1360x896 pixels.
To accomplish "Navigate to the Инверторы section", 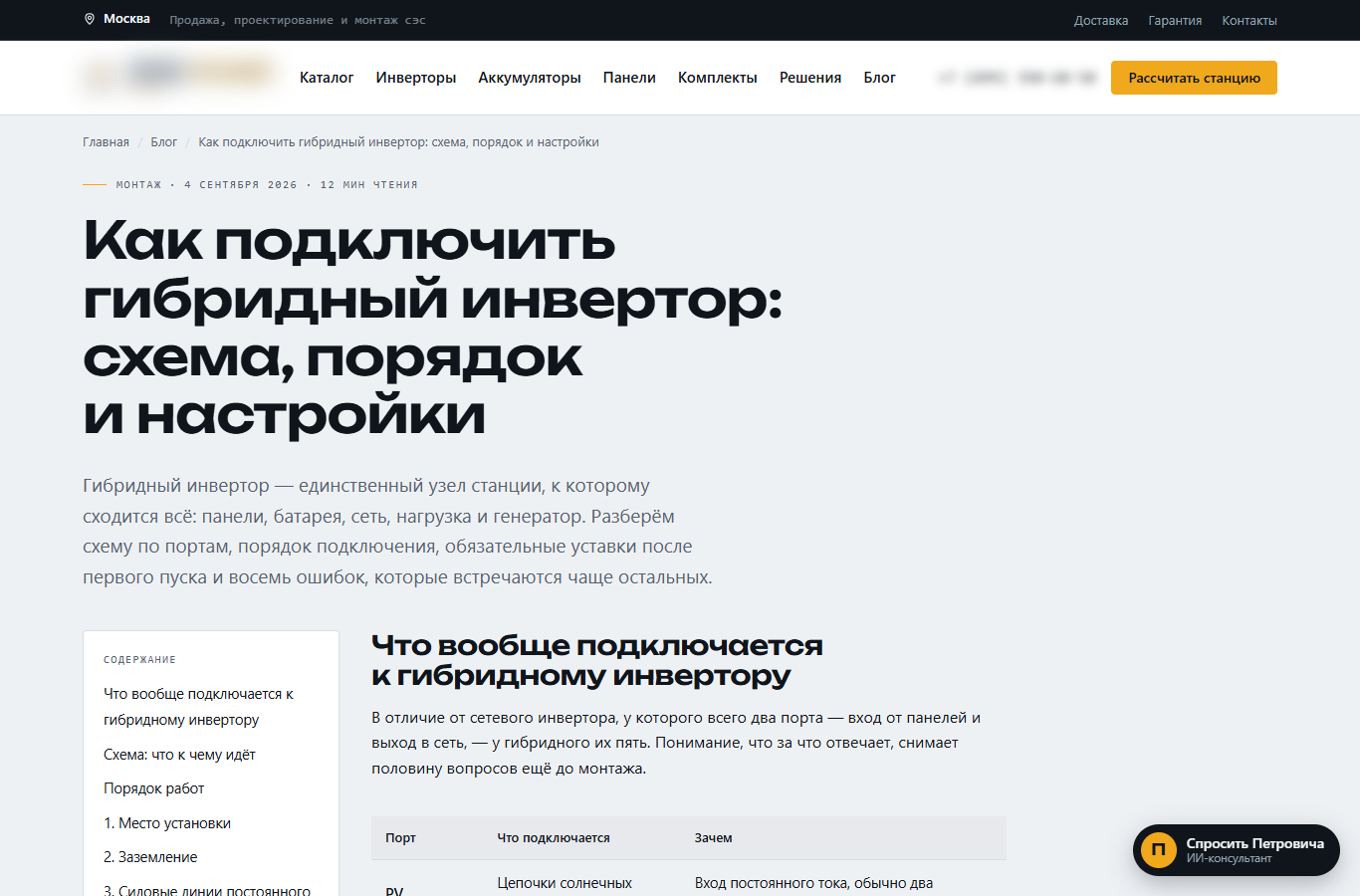I will tap(416, 78).
